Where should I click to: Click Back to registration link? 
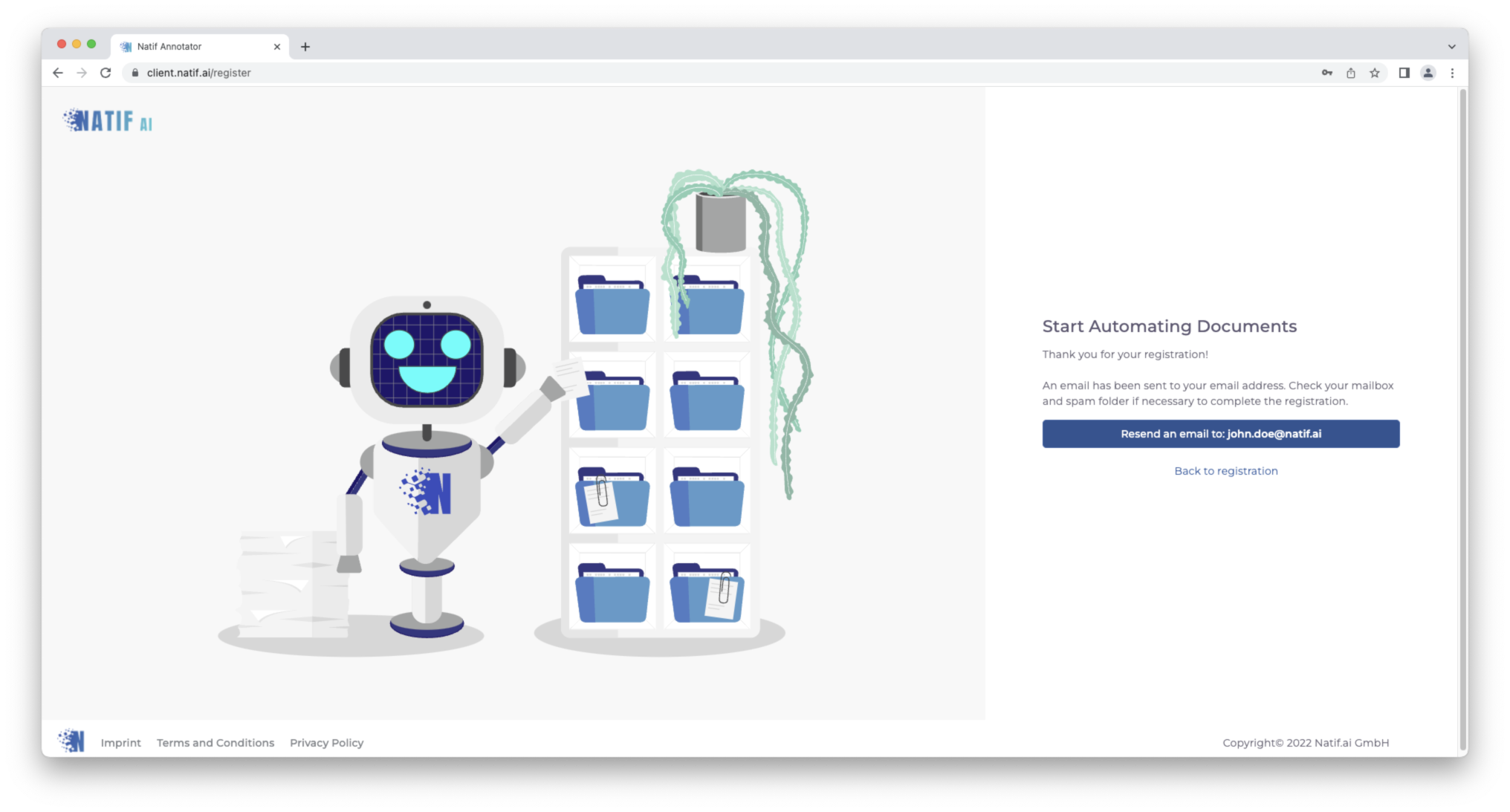(1225, 470)
